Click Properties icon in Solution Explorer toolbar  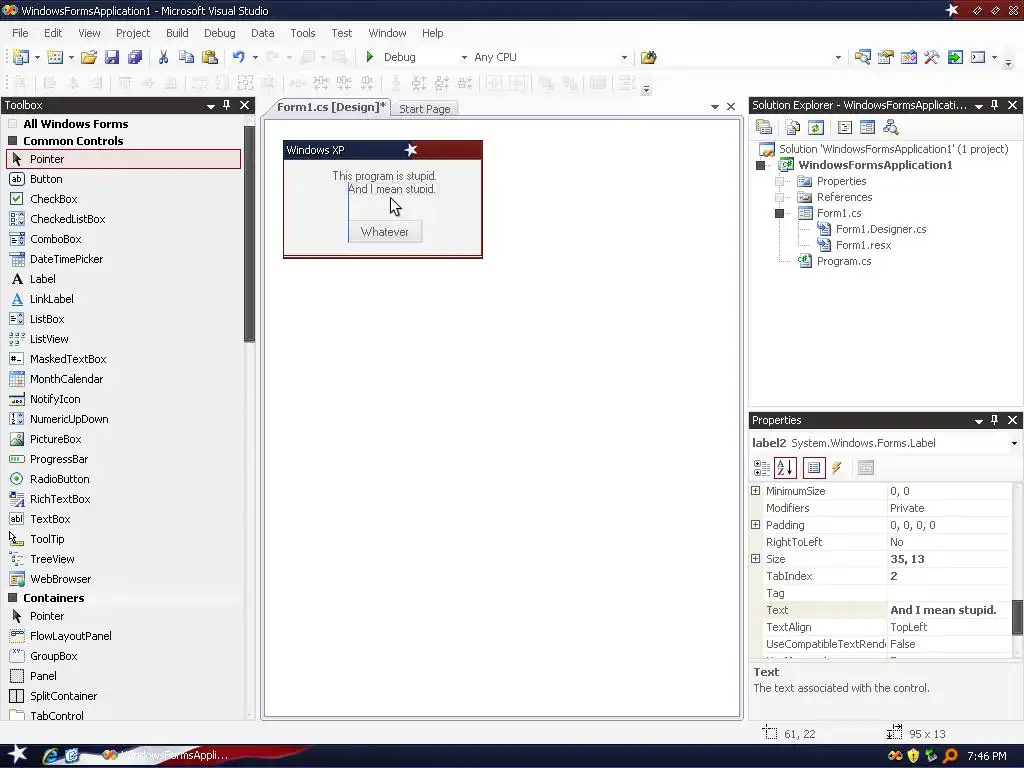763,127
